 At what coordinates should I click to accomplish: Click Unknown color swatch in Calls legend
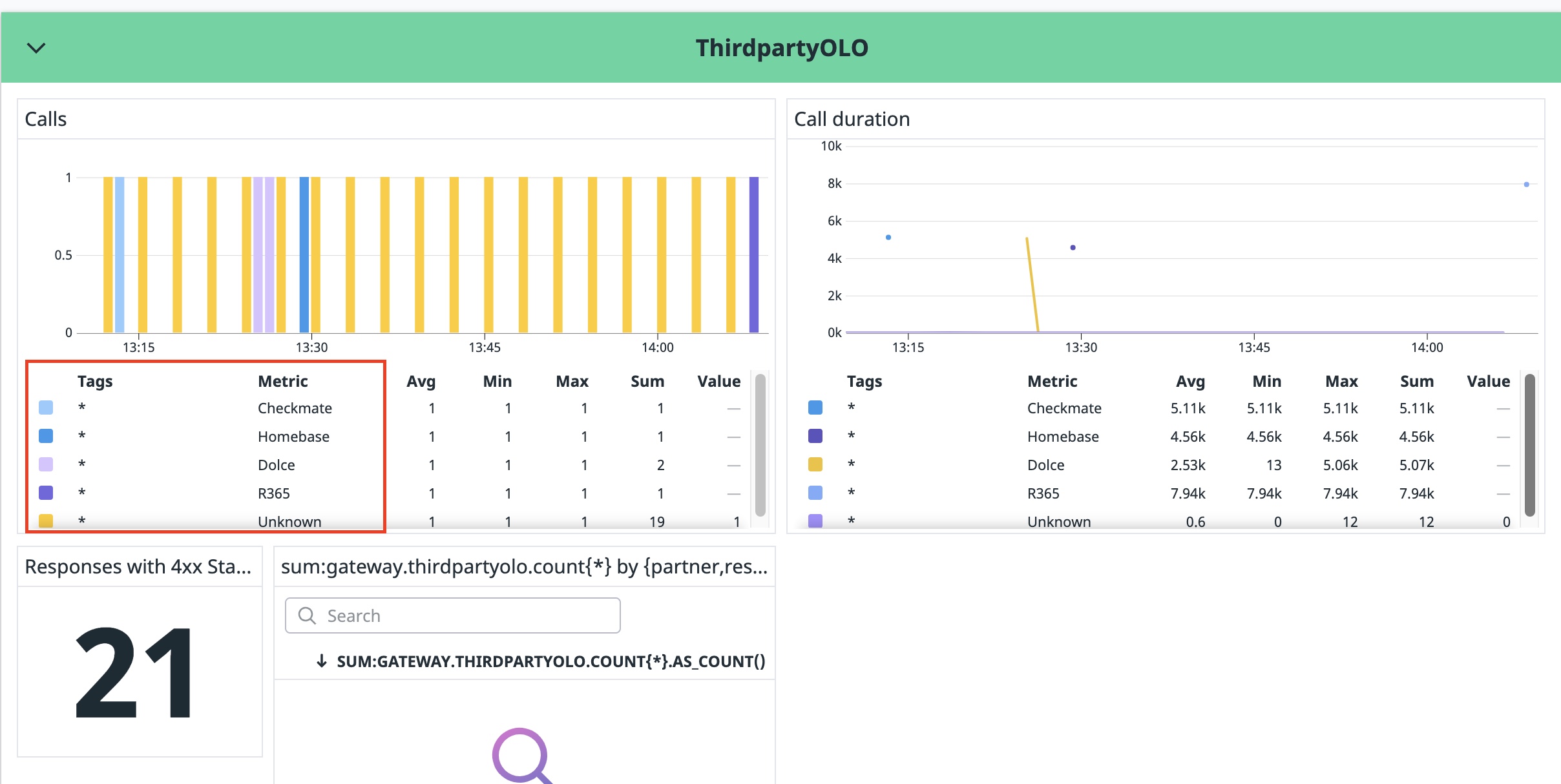[46, 521]
